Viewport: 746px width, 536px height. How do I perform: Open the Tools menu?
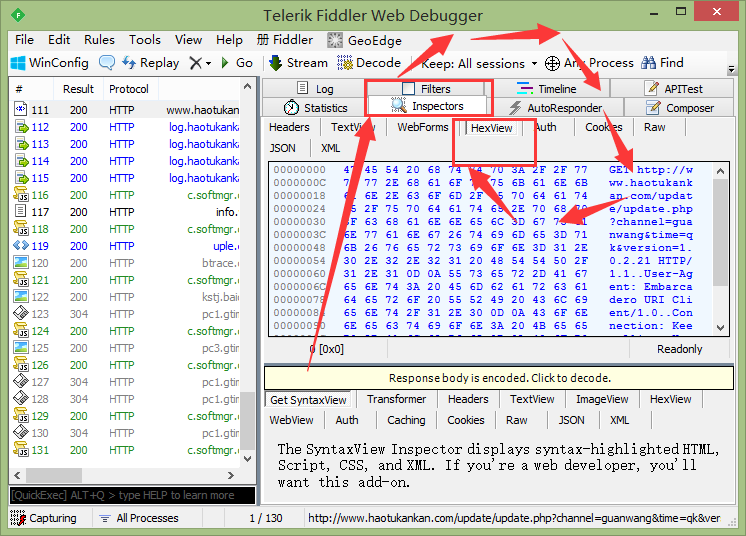145,40
